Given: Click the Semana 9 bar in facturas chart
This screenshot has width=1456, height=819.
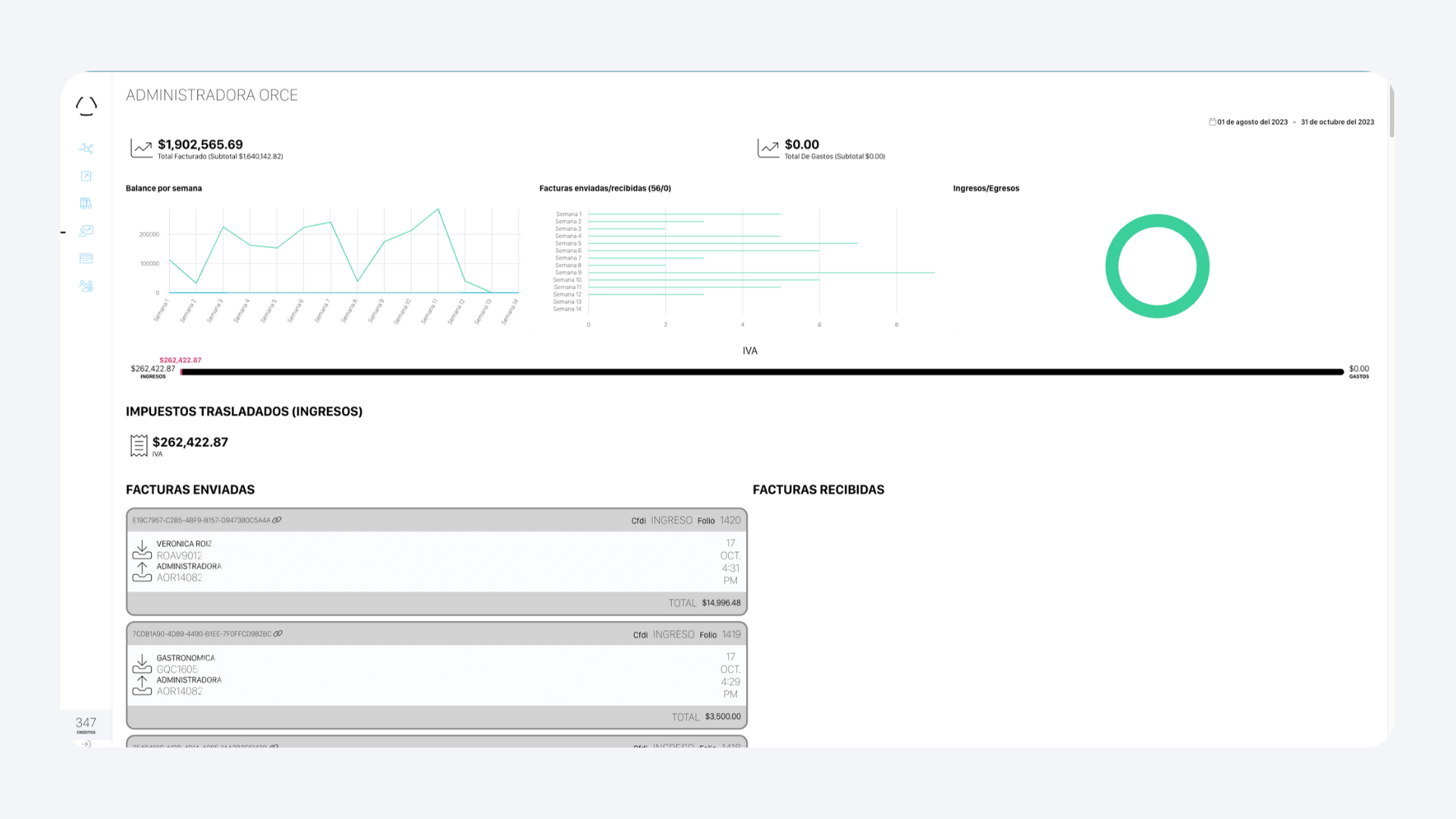Looking at the screenshot, I should [761, 272].
